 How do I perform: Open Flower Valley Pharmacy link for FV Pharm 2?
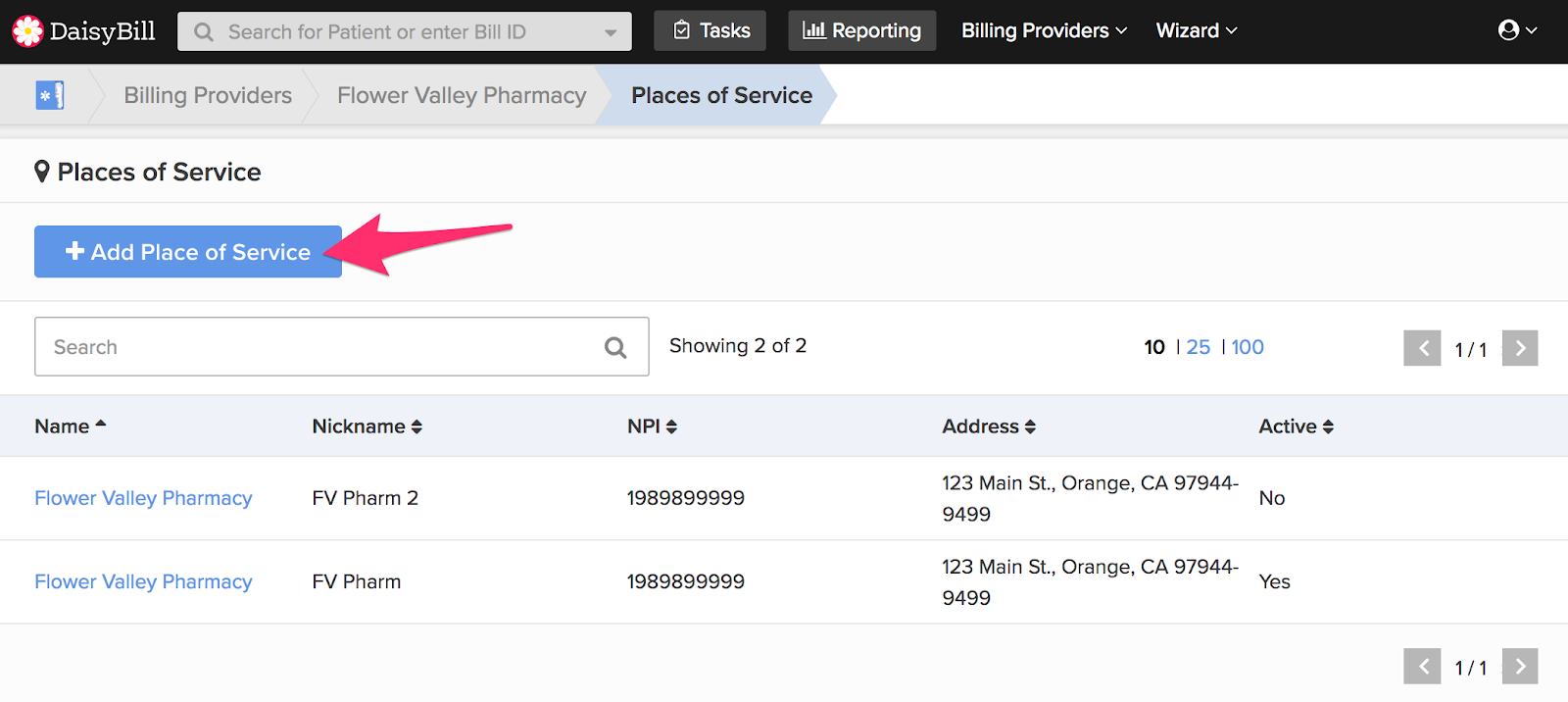point(143,498)
